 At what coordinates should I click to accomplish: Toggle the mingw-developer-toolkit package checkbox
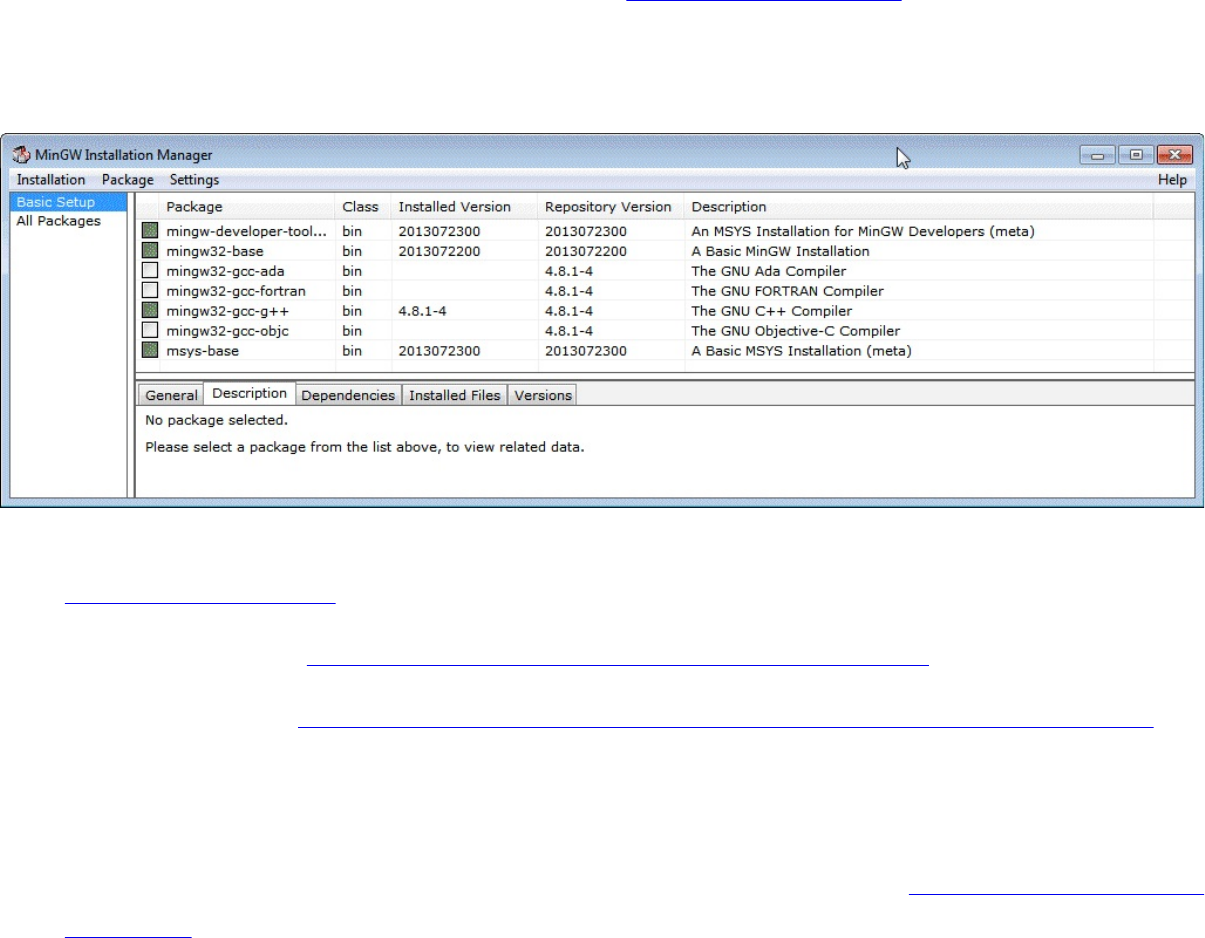[150, 231]
